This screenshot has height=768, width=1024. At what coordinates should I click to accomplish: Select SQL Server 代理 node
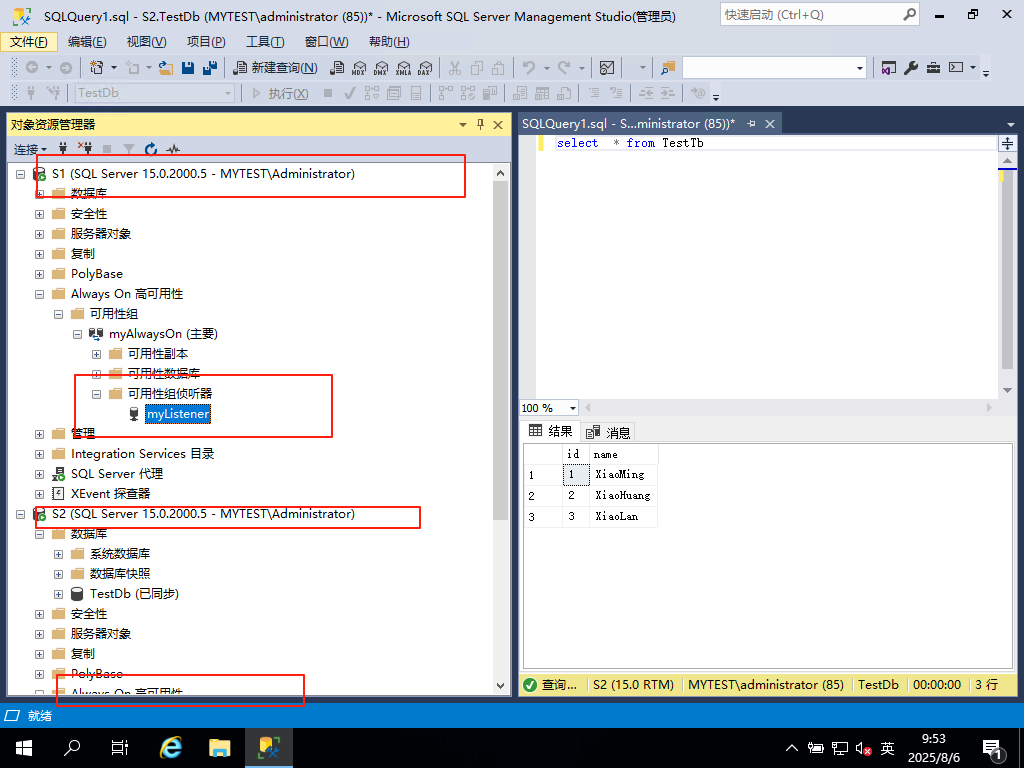pyautogui.click(x=116, y=474)
